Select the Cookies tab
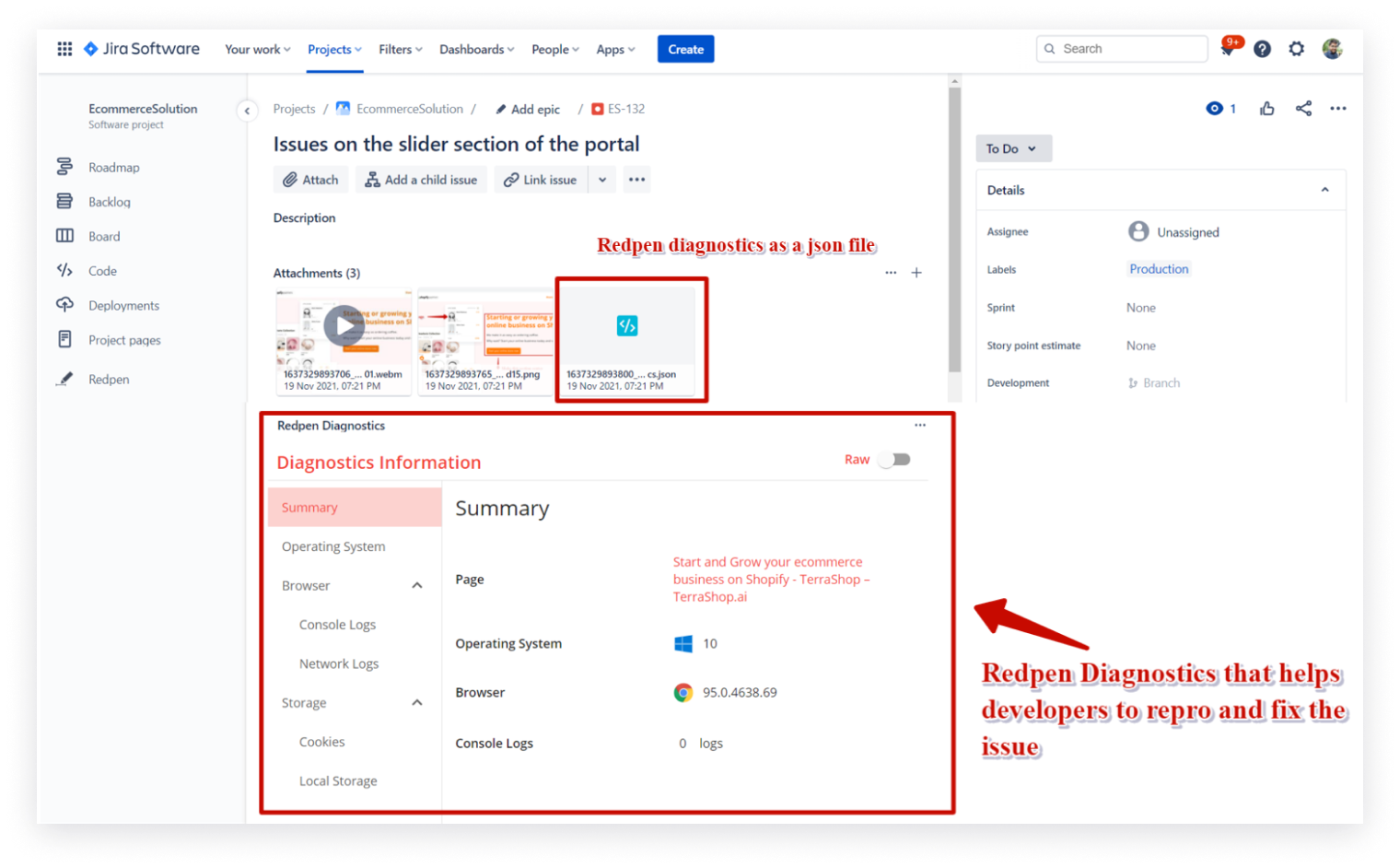 pyautogui.click(x=321, y=742)
